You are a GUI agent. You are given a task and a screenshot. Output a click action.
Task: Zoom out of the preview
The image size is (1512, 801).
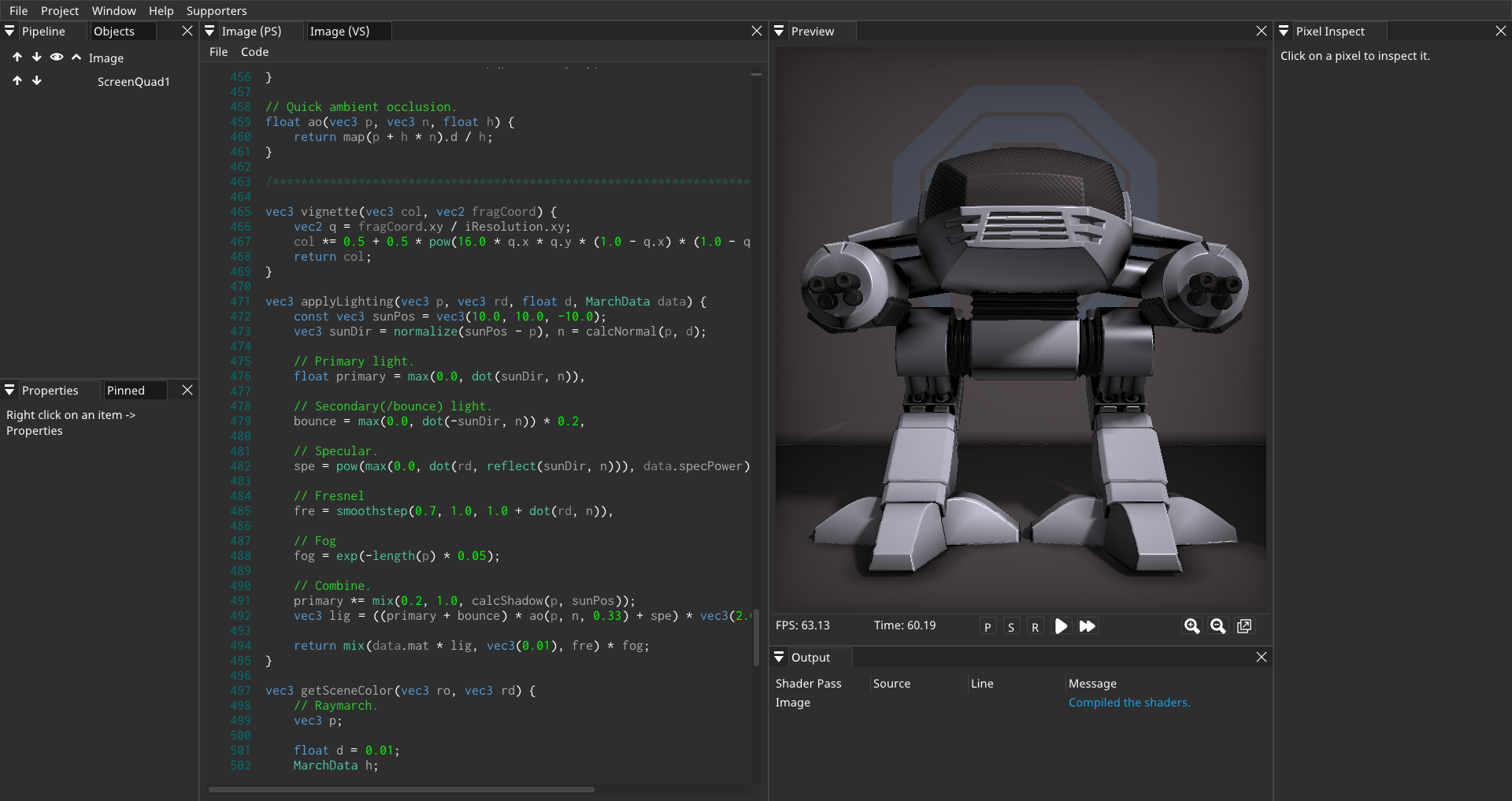1217,626
